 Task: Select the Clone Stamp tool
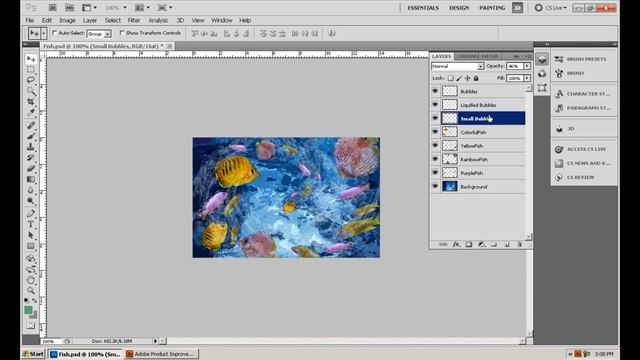pyautogui.click(x=31, y=147)
